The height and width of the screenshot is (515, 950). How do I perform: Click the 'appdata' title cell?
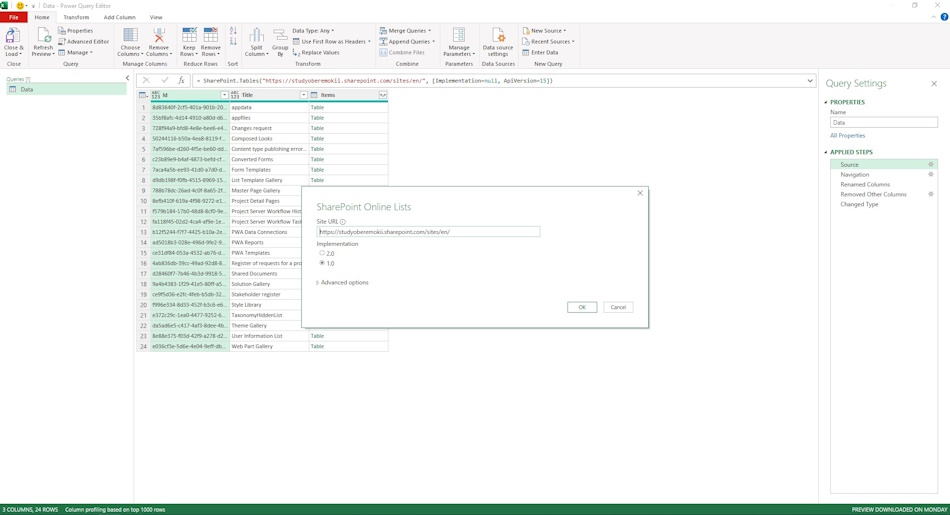click(x=269, y=107)
